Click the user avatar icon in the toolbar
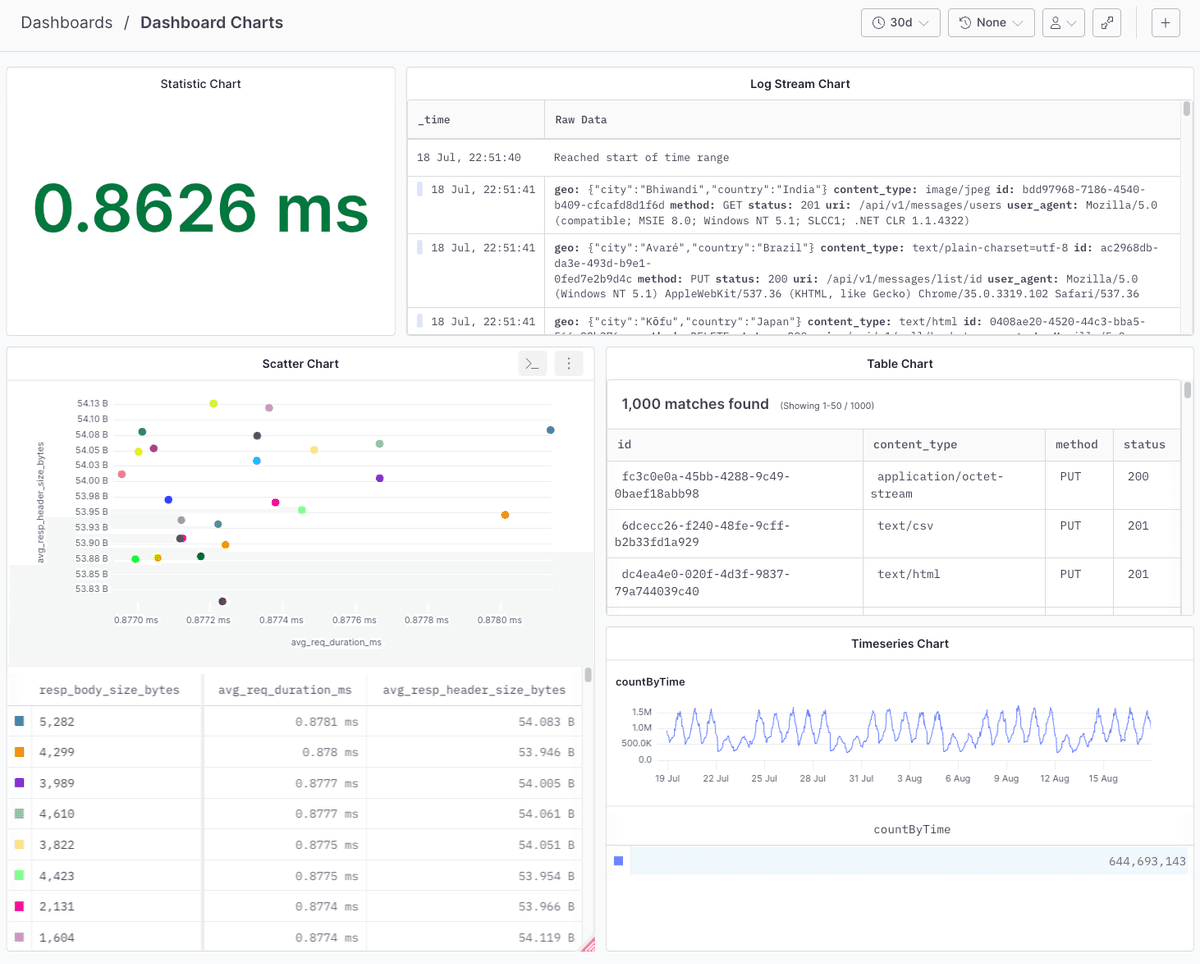 click(1055, 22)
